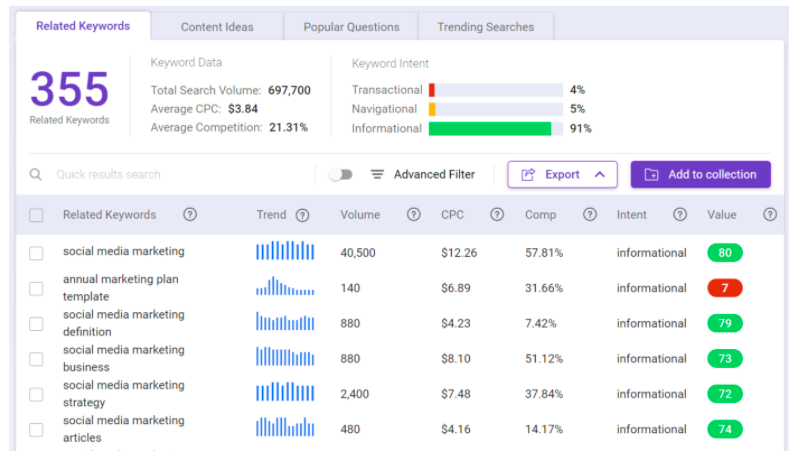Click volume value 2,400
This screenshot has height=465, width=800.
click(x=355, y=394)
